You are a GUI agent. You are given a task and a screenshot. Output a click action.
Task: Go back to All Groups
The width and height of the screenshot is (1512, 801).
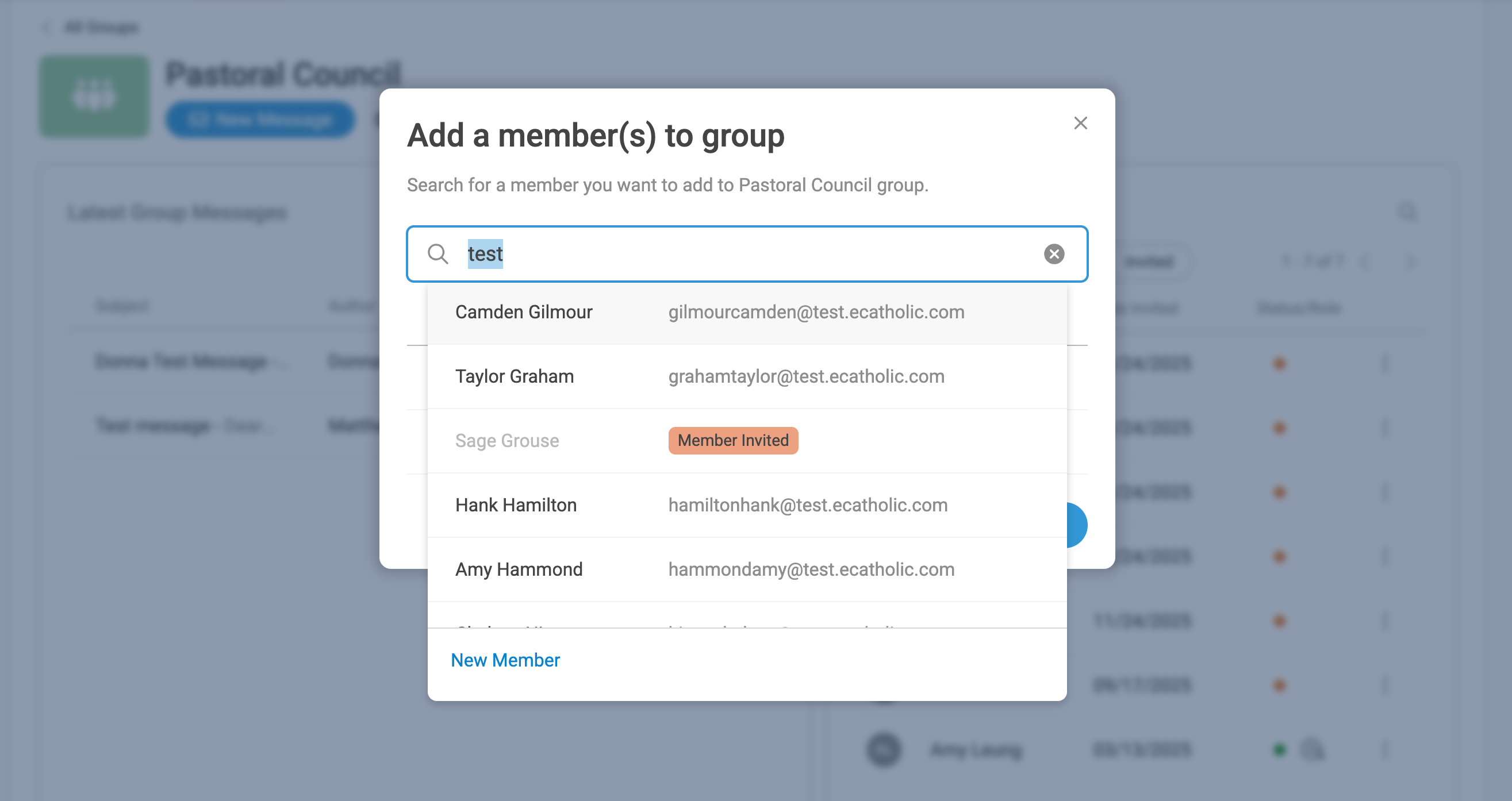[100, 27]
